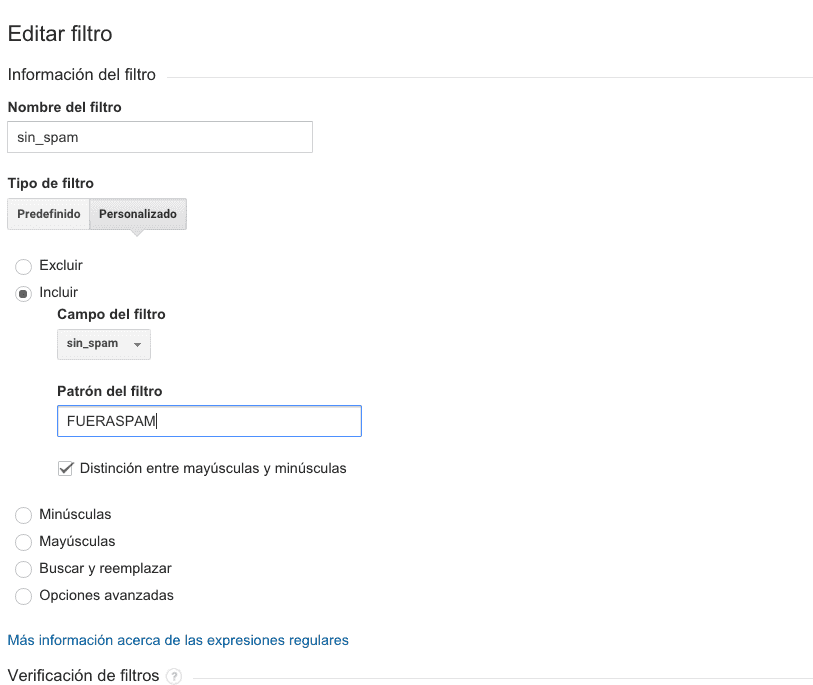Toggle the Distinción entre mayúsculas y minúsculas checkbox
The width and height of the screenshot is (813, 685).
66,468
